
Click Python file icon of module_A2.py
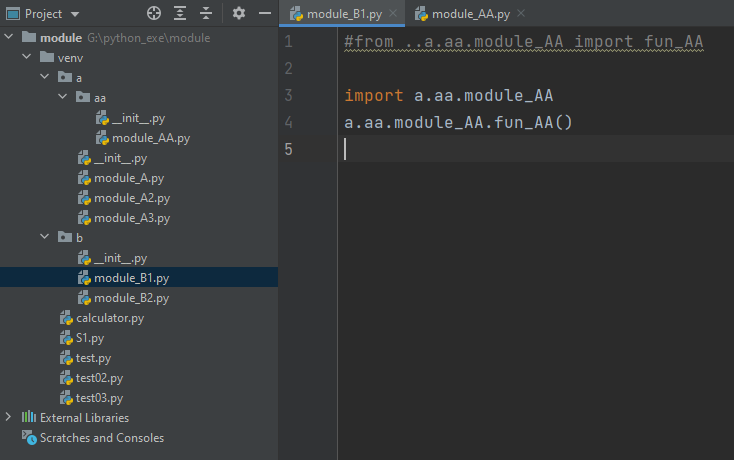(84, 198)
